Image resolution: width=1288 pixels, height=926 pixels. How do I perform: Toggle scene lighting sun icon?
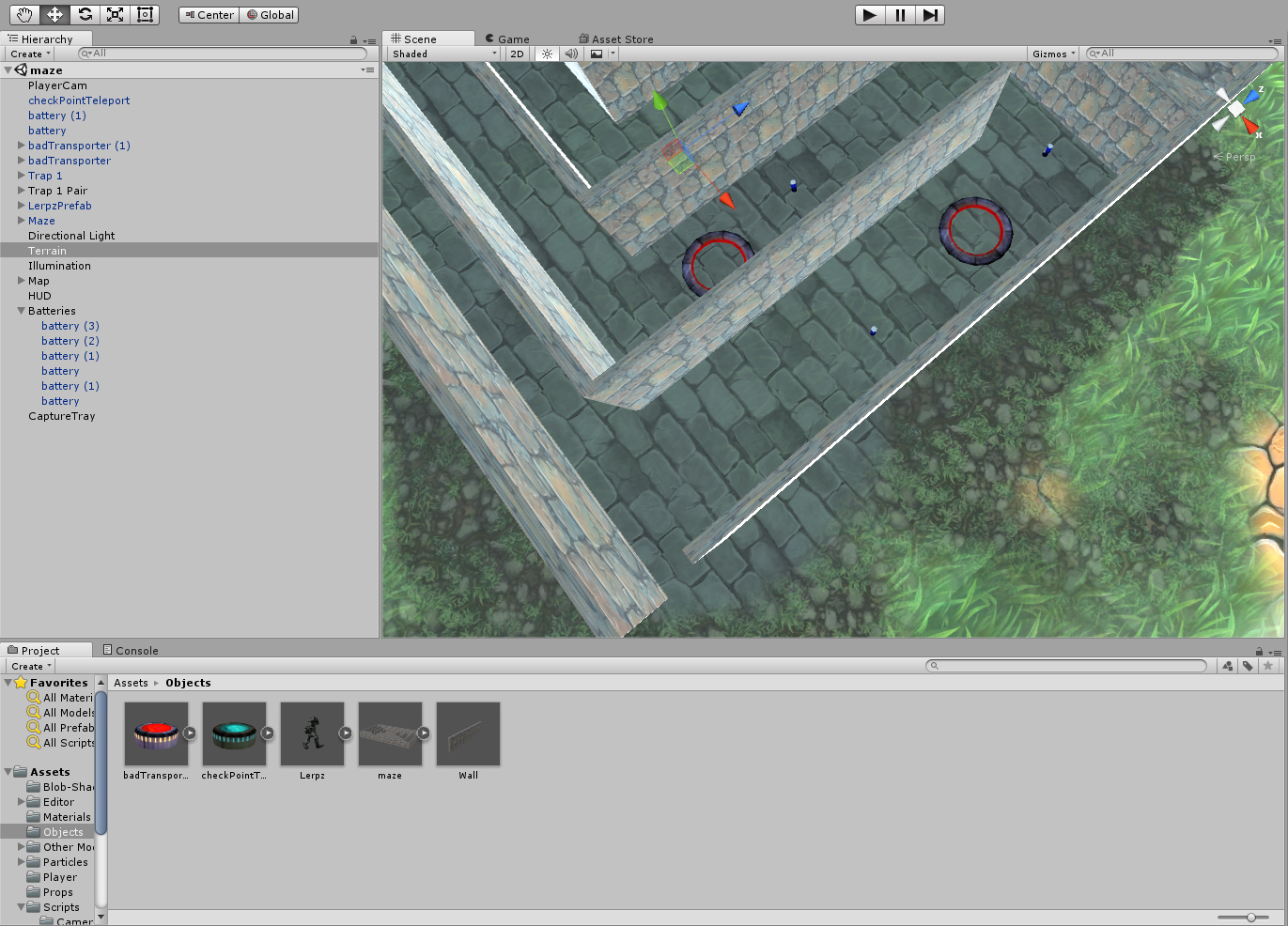(547, 54)
